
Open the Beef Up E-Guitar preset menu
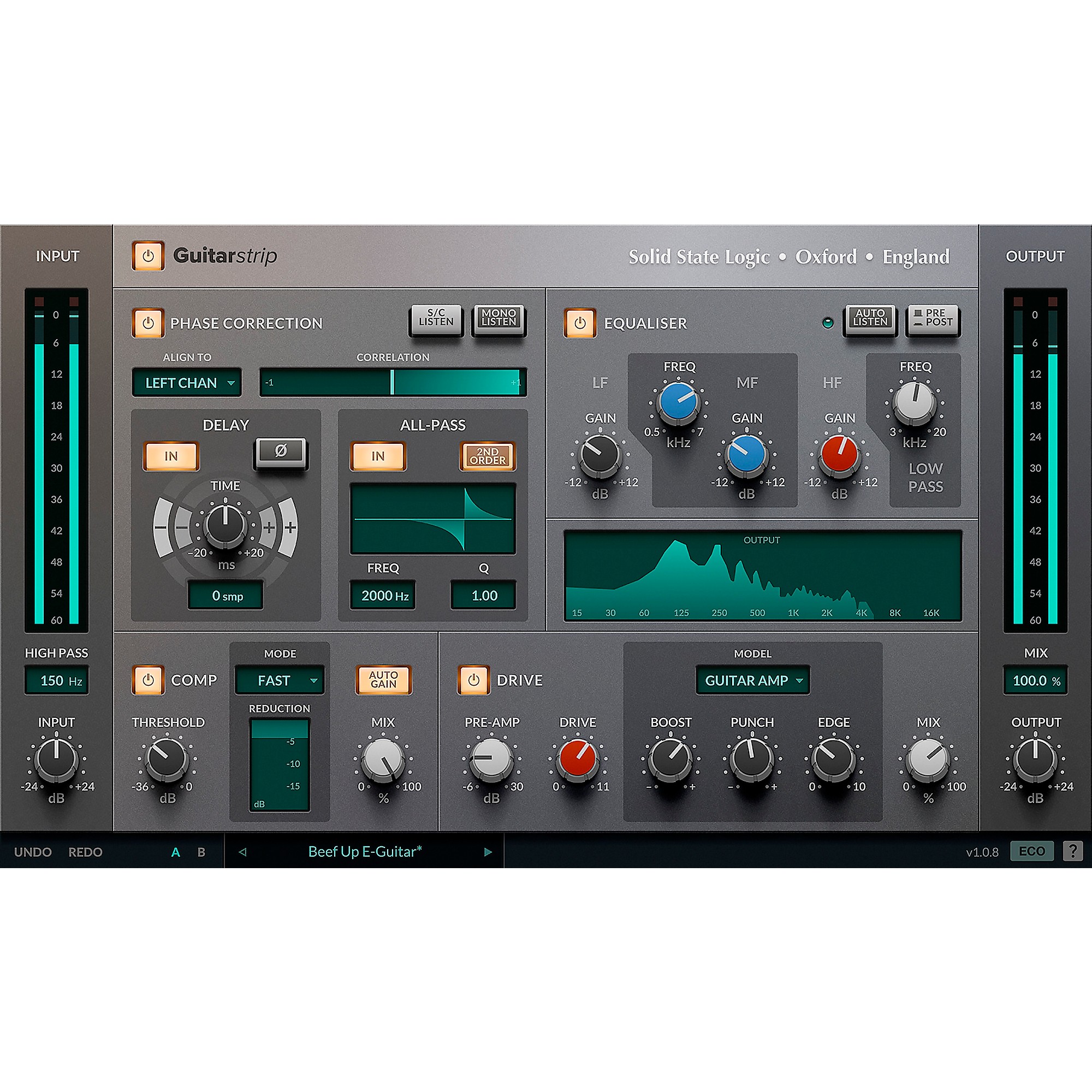pos(365,852)
